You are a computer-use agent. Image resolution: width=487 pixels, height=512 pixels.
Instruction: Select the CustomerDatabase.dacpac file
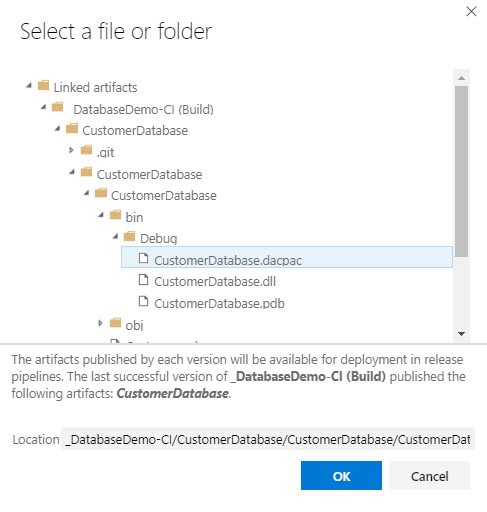tap(287, 257)
